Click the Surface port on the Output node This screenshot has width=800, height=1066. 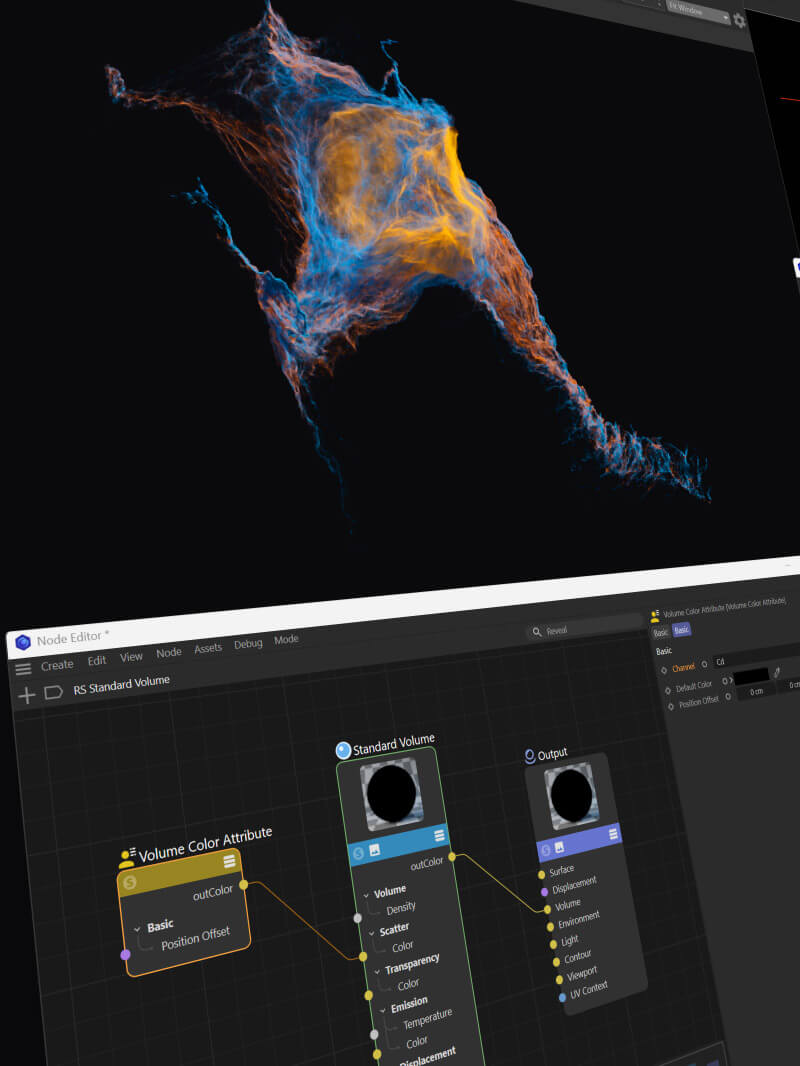[x=542, y=875]
